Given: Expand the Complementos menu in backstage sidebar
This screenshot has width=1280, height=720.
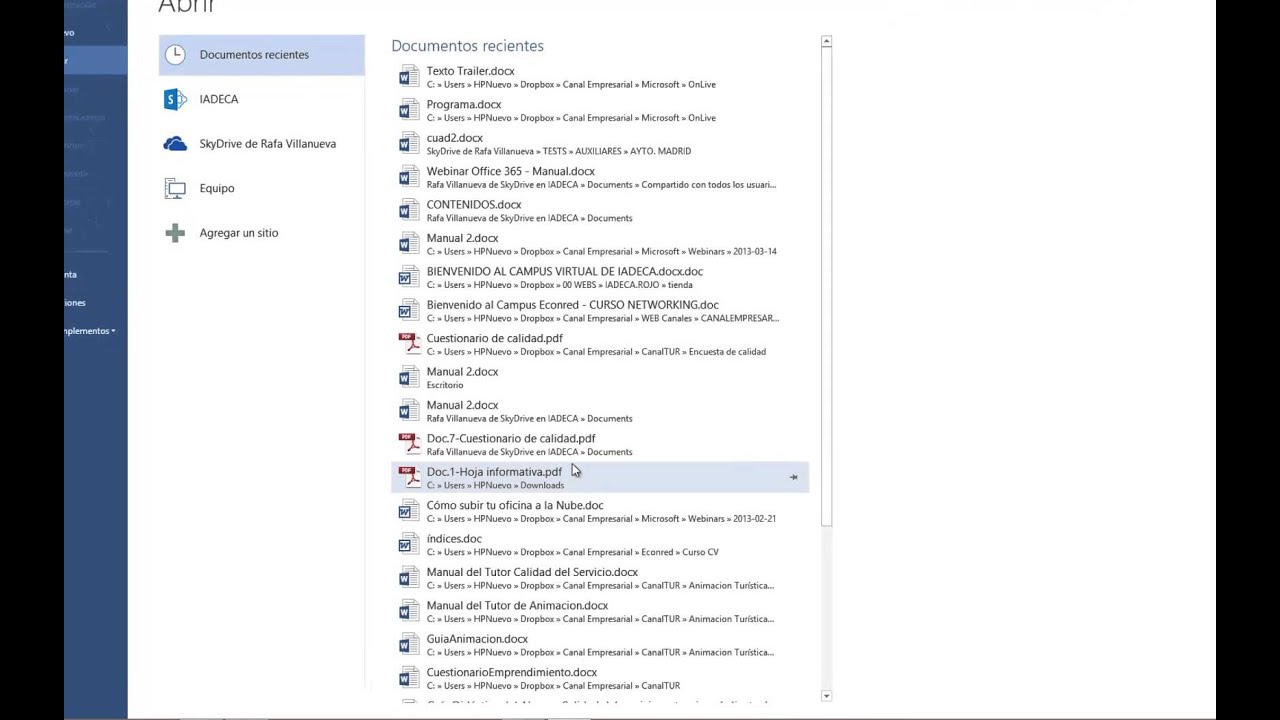Looking at the screenshot, I should [x=90, y=331].
